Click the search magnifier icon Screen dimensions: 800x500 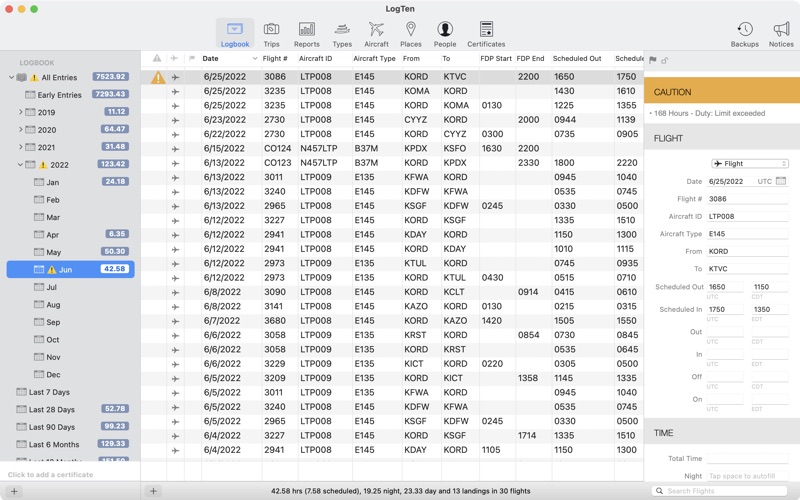[660, 491]
